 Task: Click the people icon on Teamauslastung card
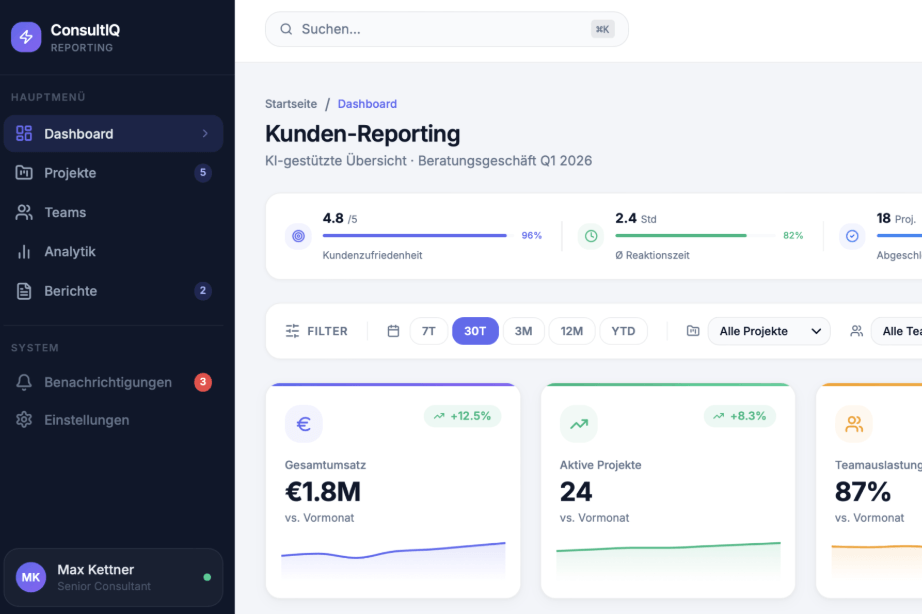click(x=853, y=424)
